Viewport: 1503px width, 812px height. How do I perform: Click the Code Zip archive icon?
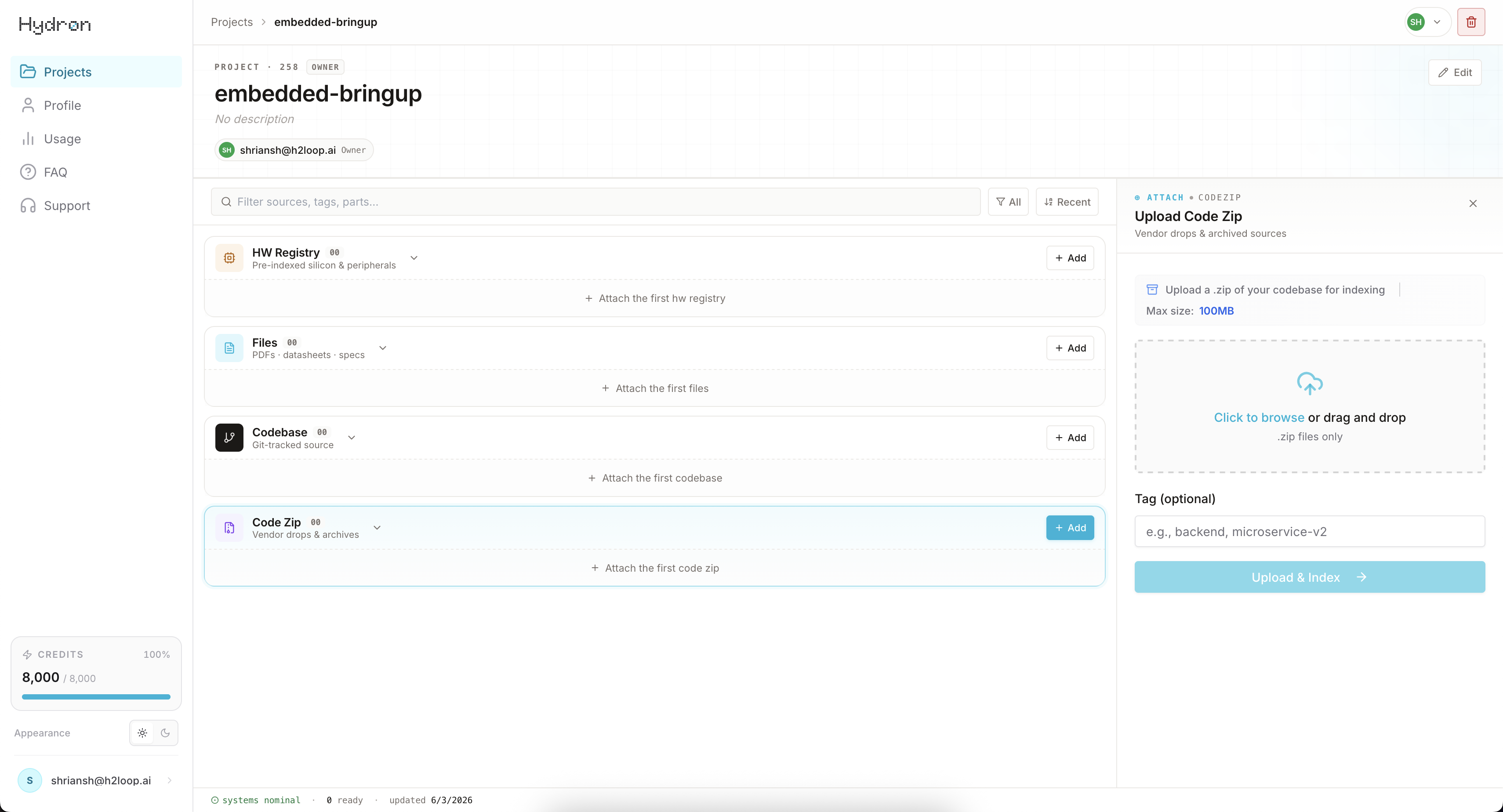click(x=229, y=527)
